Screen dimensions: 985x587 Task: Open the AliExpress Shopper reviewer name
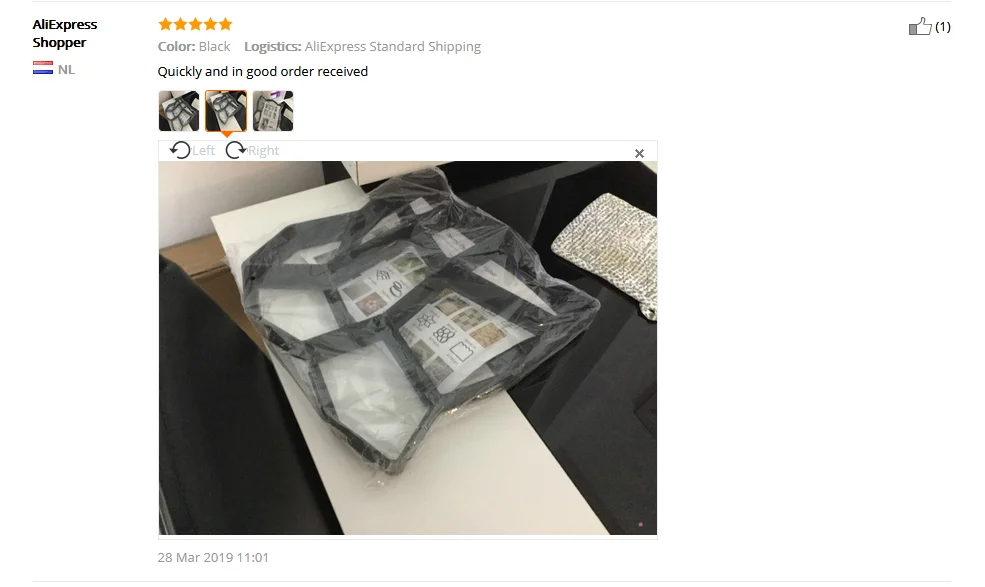65,33
